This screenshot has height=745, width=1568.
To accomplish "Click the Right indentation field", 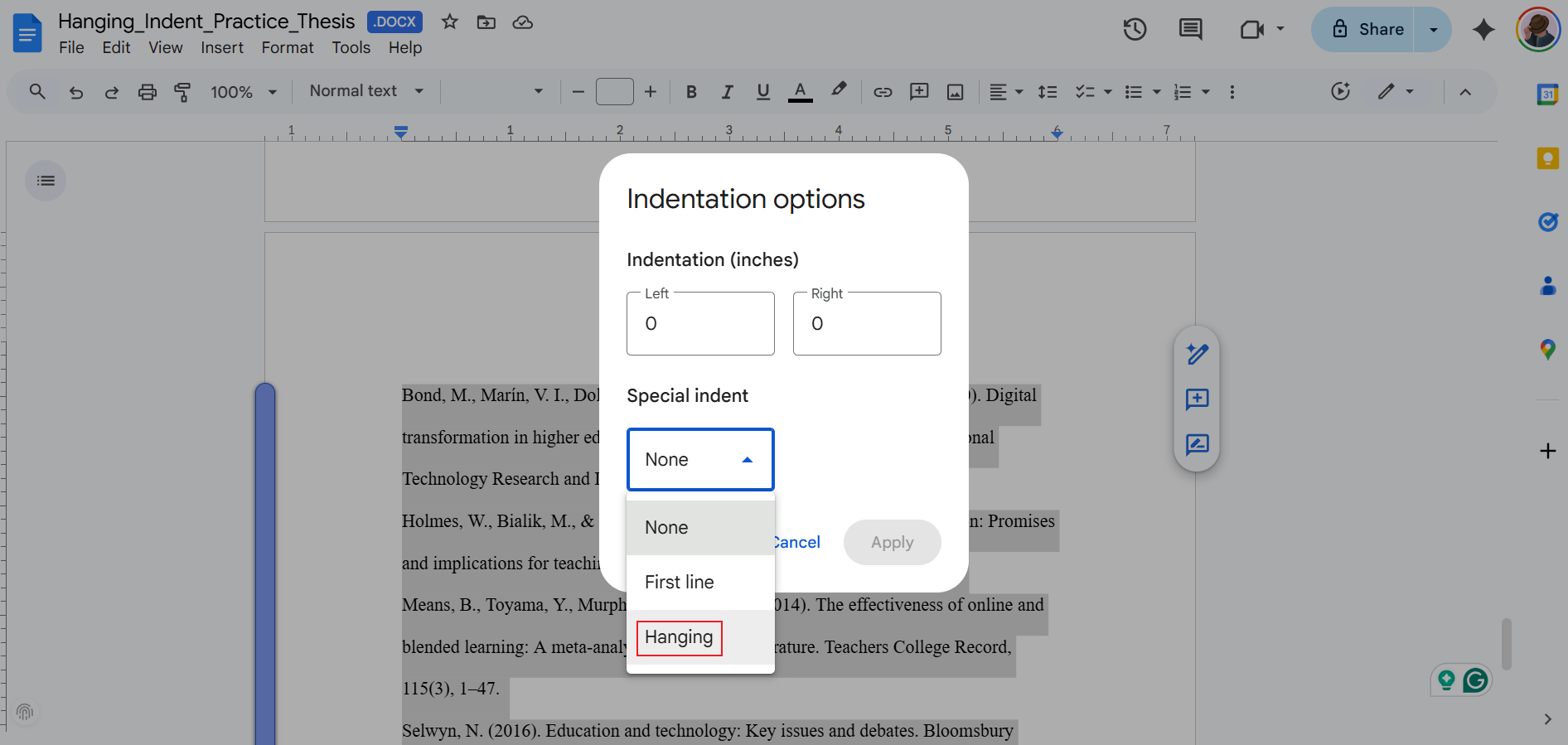I will tap(867, 323).
